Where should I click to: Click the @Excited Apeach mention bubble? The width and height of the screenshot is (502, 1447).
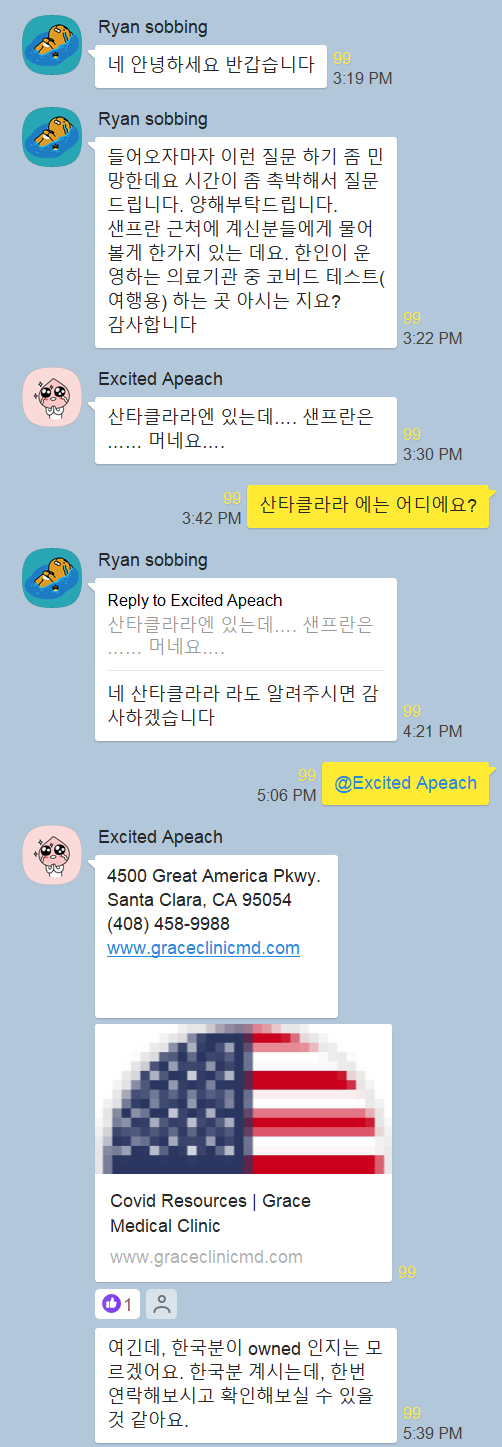(x=406, y=783)
